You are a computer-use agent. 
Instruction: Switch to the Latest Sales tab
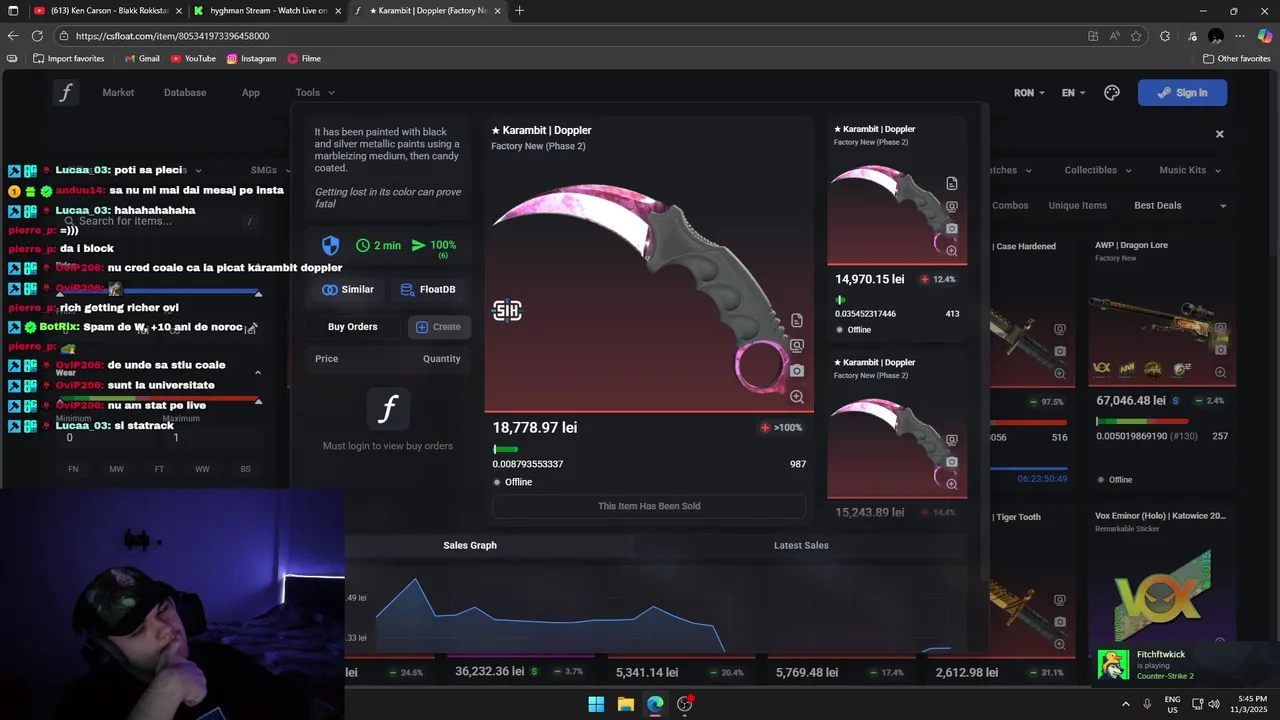801,546
